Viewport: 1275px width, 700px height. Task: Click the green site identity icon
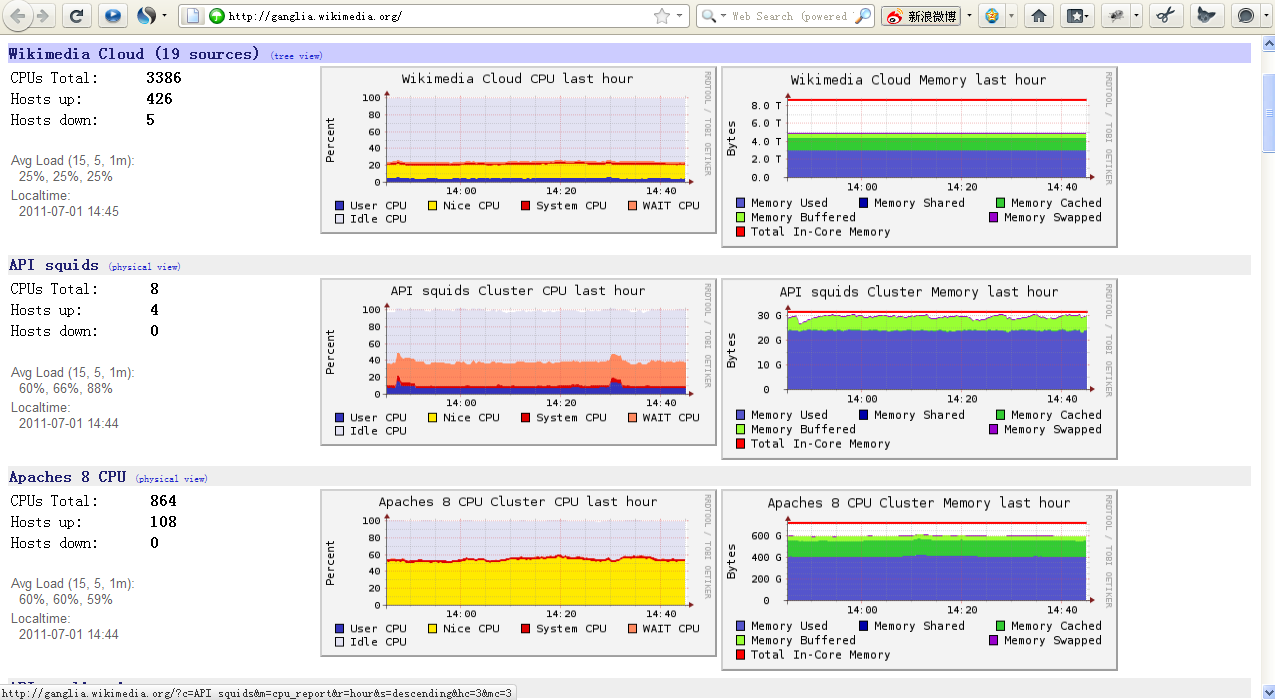click(x=216, y=16)
